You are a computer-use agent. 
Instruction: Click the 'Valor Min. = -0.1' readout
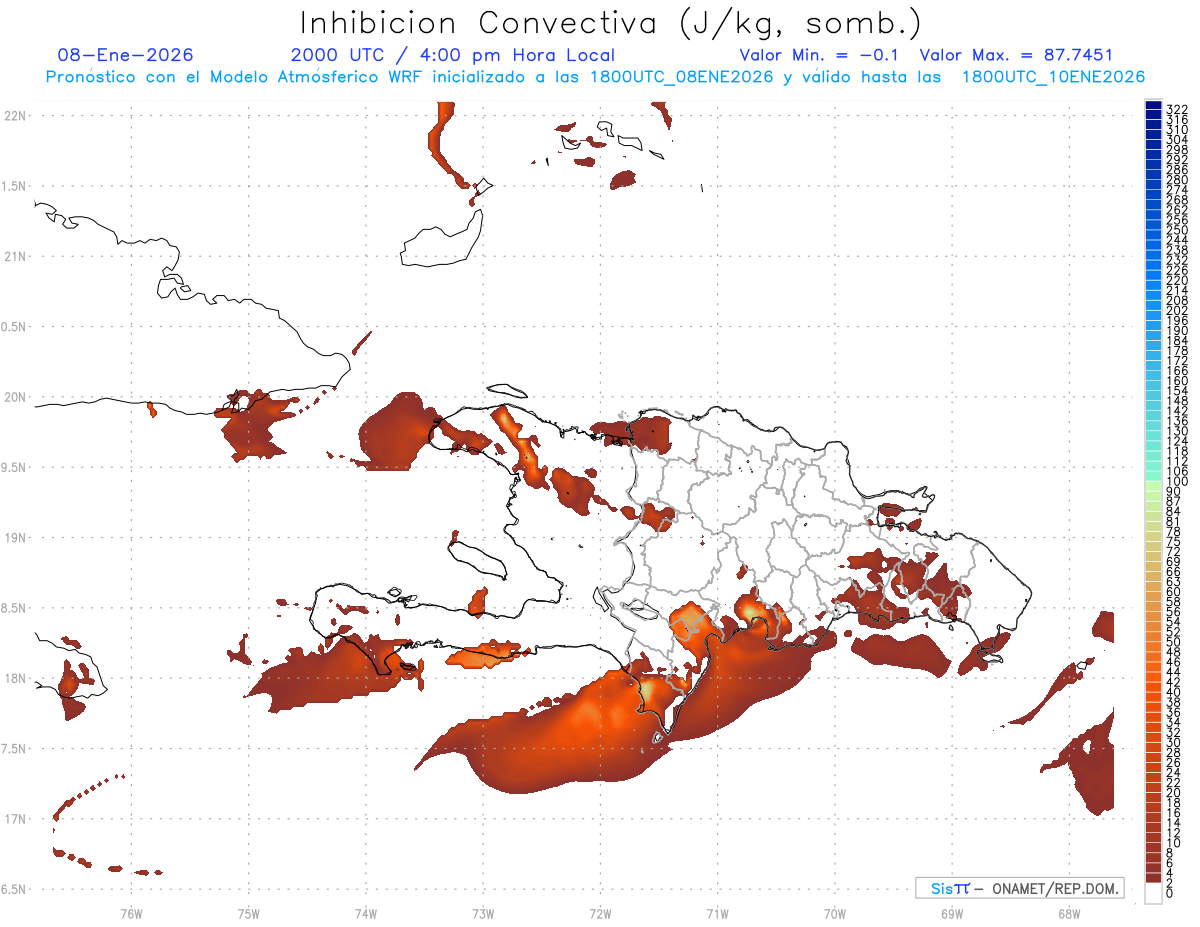click(819, 55)
